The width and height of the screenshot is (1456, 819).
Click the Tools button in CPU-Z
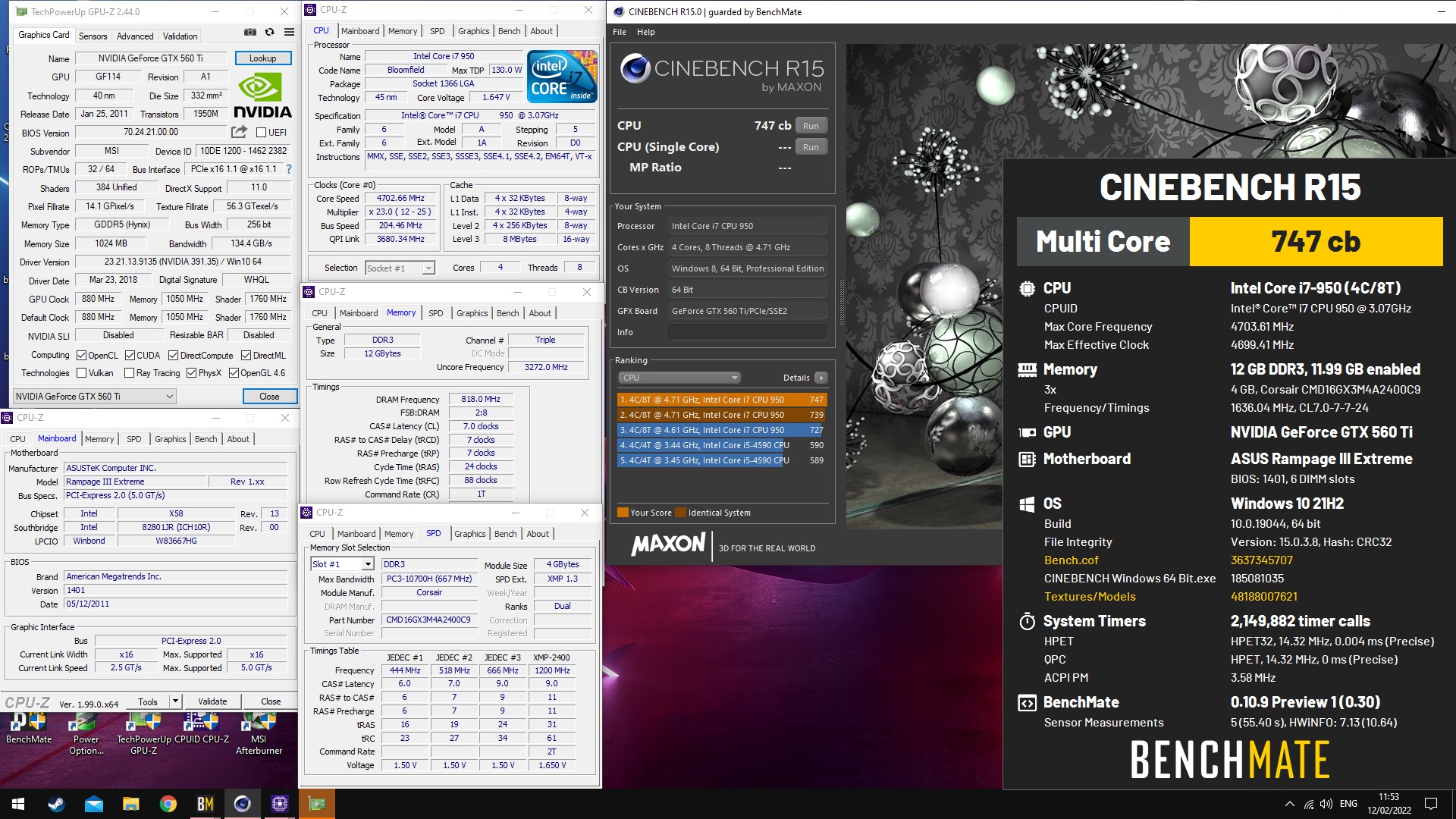coord(148,701)
